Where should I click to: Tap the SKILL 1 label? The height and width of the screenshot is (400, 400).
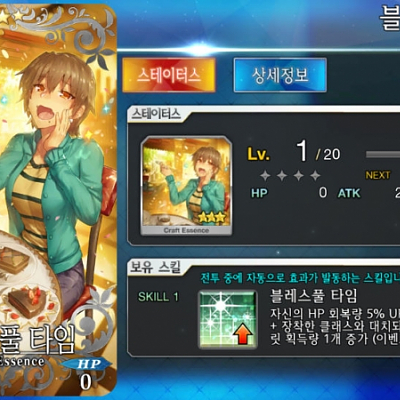(x=158, y=297)
